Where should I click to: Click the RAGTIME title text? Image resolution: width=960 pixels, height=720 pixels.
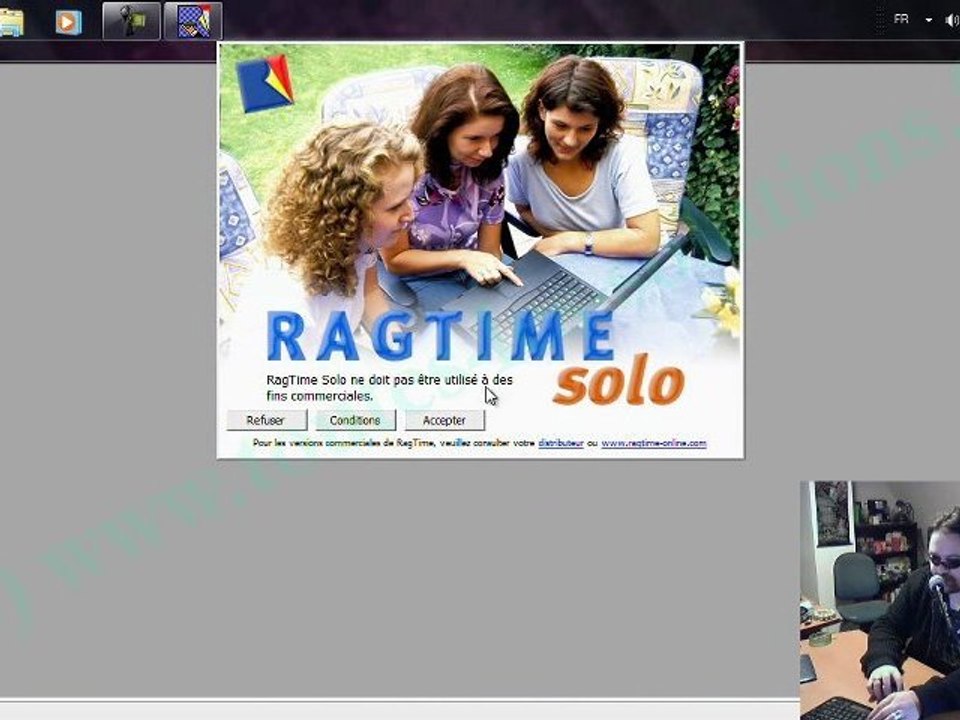[x=441, y=336]
